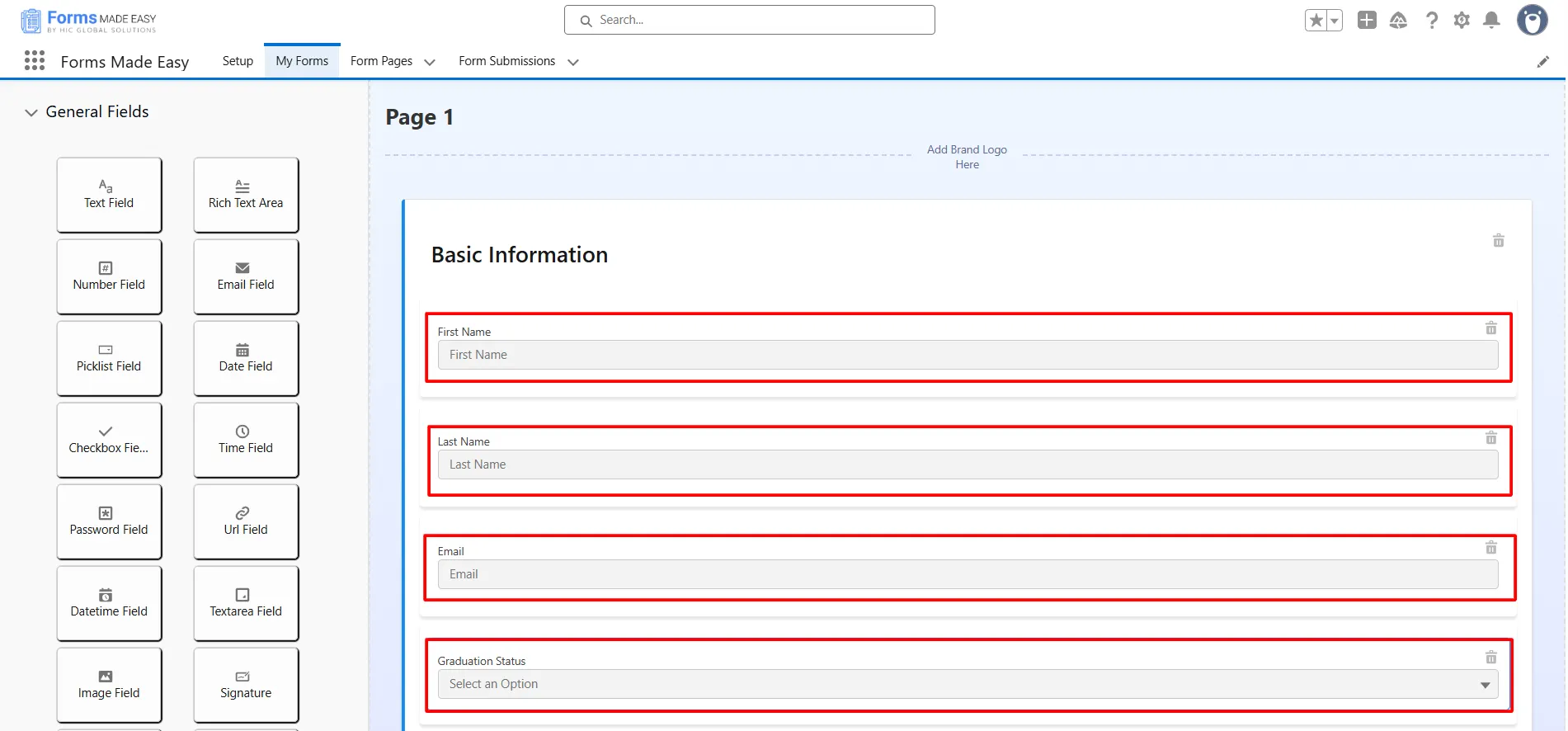Click the help question mark icon
The height and width of the screenshot is (731, 1568).
click(1432, 21)
